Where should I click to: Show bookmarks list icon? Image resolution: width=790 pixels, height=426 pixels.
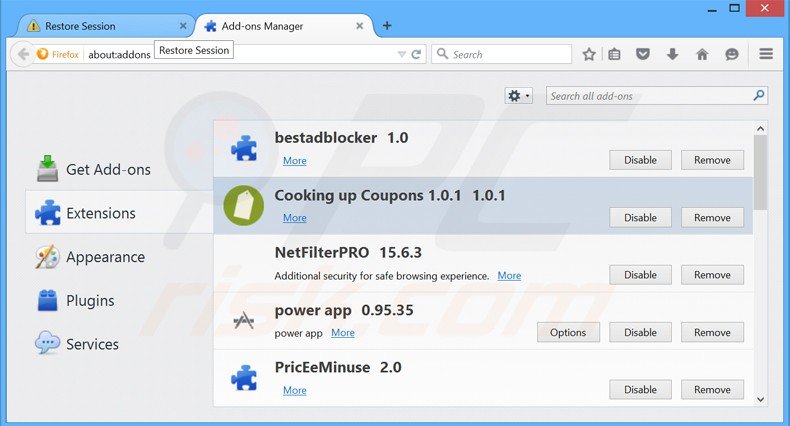[x=614, y=54]
